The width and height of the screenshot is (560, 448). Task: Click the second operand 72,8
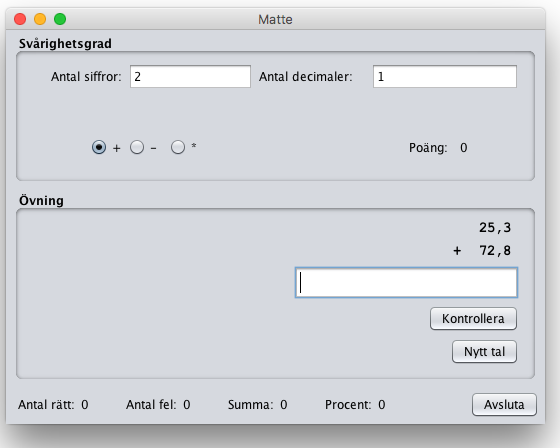coord(495,250)
